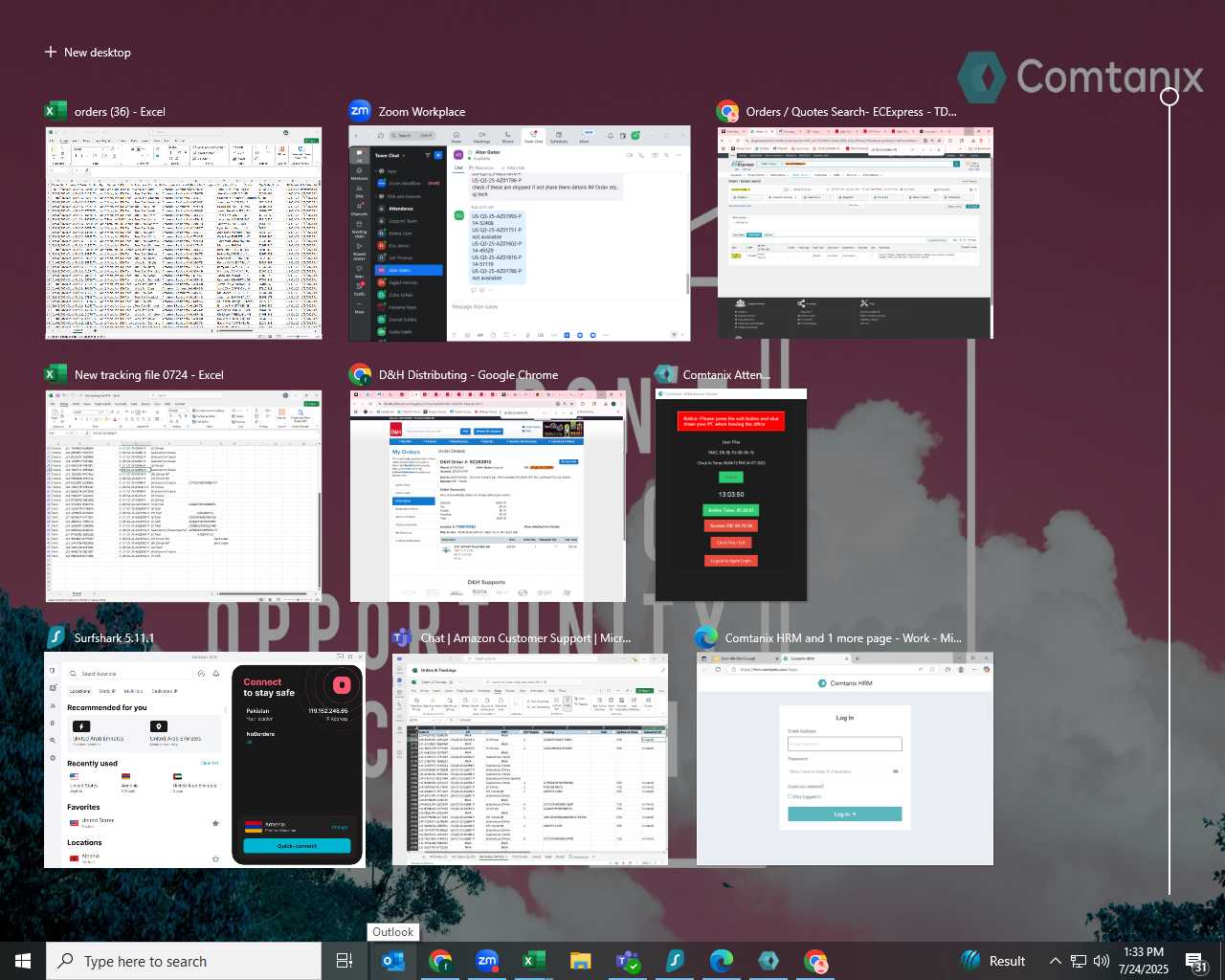The image size is (1225, 980).
Task: Click the 'orders (36) - Excel' title label
Action: pyautogui.click(x=120, y=112)
